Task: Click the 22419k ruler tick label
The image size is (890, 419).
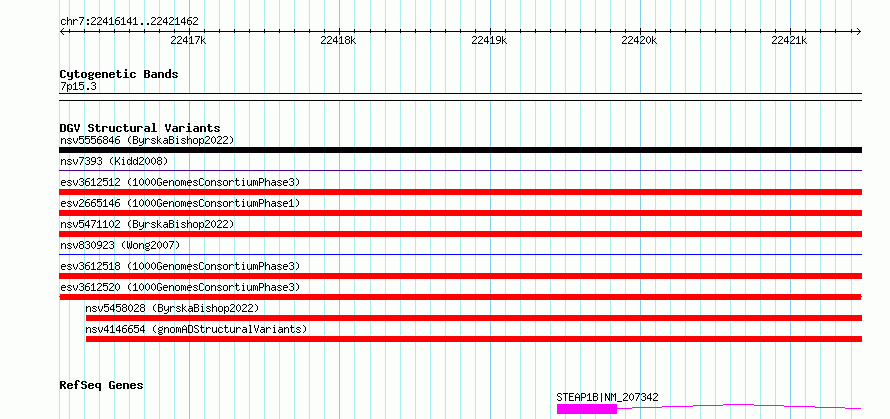Action: 489,40
